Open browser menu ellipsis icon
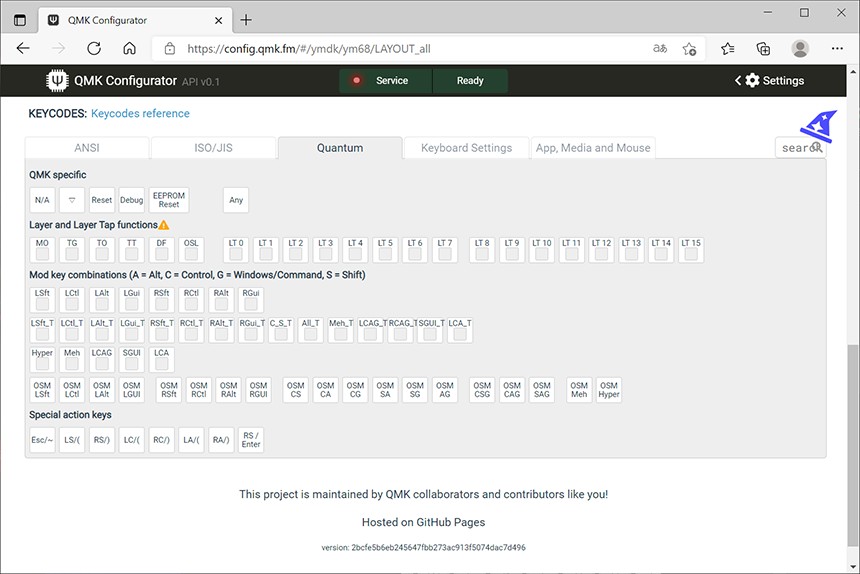This screenshot has height=574, width=860. pyautogui.click(x=837, y=48)
